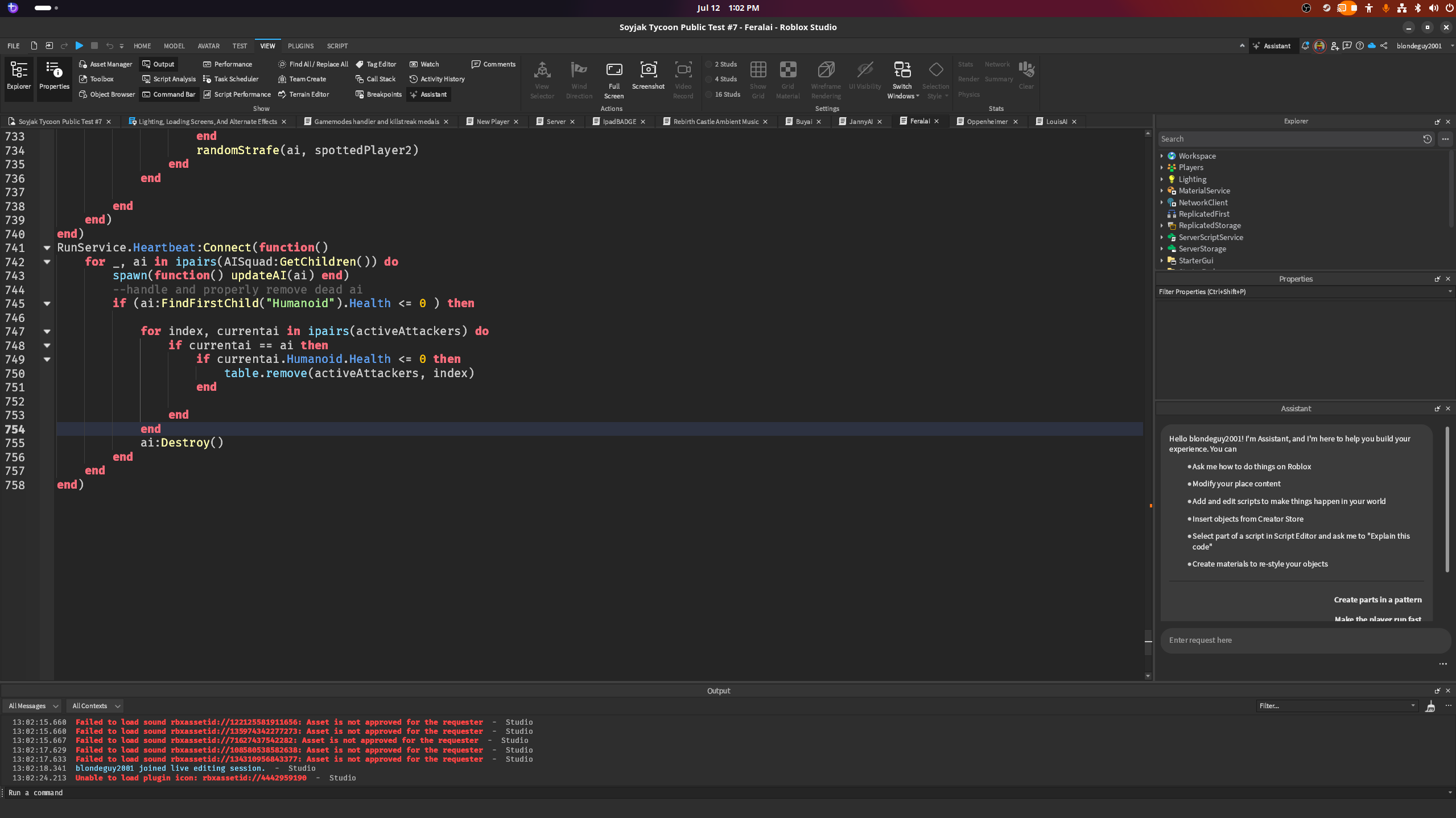Expand the Lighting tree node
The width and height of the screenshot is (1456, 818).
(1162, 179)
